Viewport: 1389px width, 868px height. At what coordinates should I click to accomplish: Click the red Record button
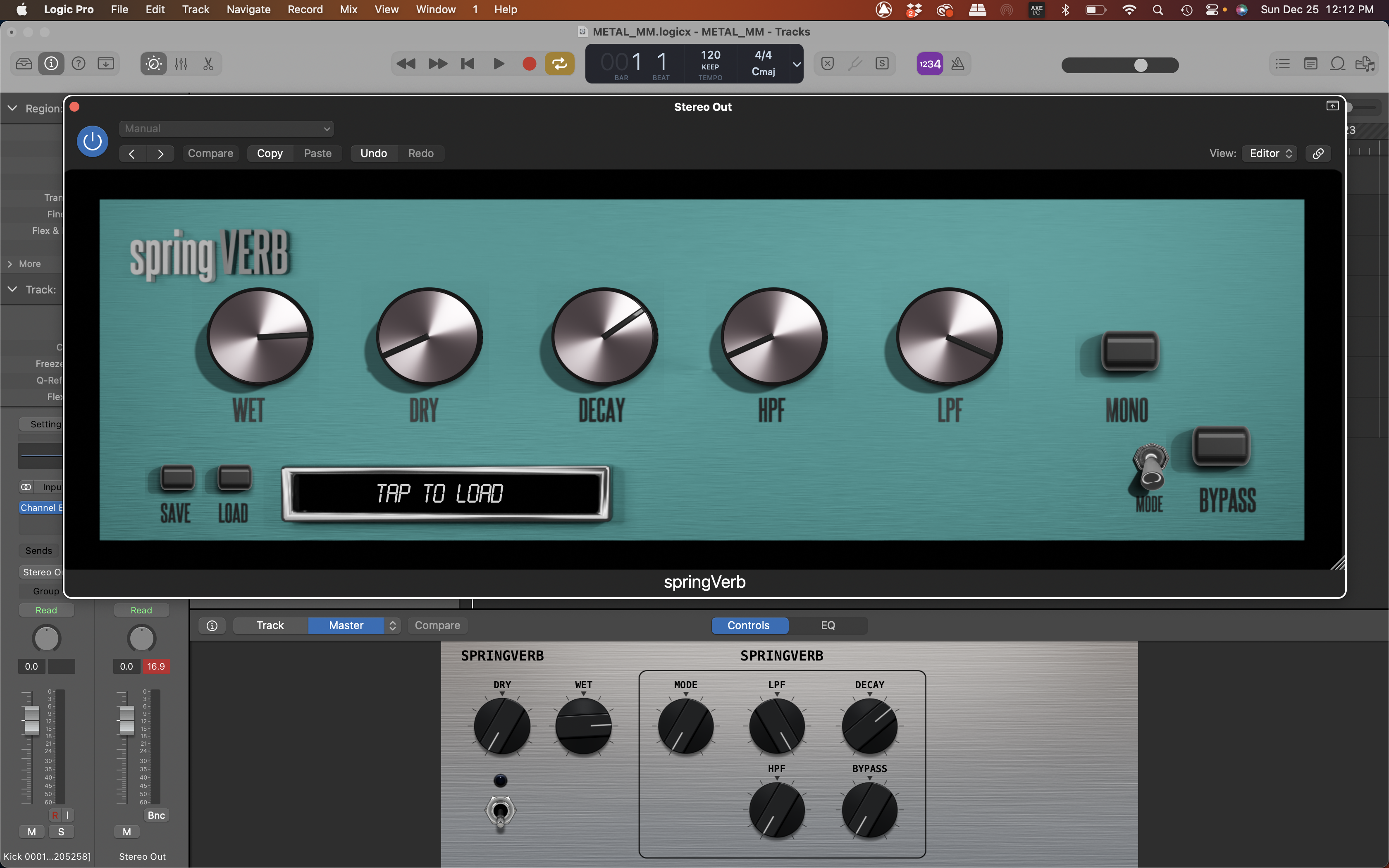click(x=529, y=64)
